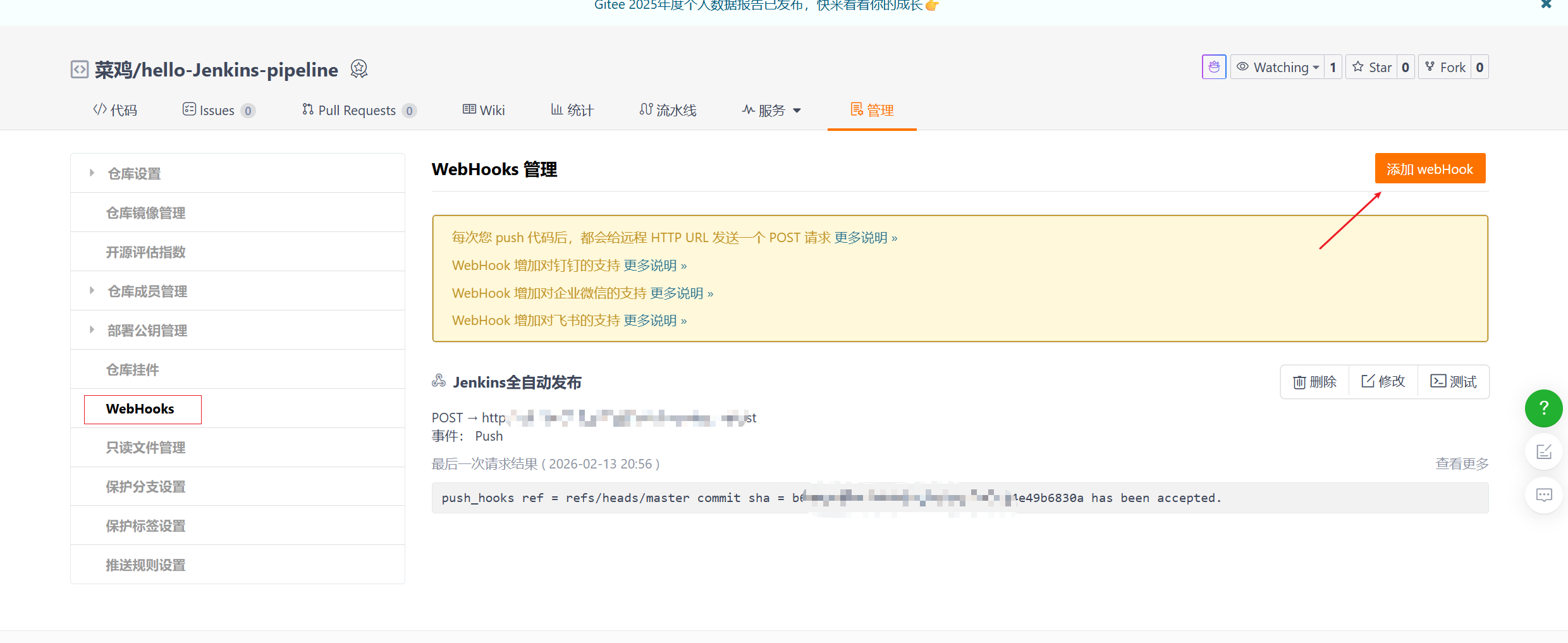Open 仓库镜像管理 in the sidebar
Viewport: 1568px width, 643px height.
[x=238, y=212]
